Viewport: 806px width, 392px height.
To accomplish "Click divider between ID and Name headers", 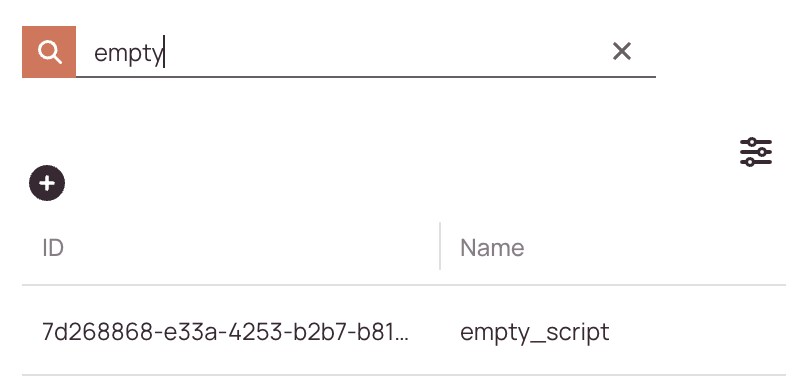I will pyautogui.click(x=440, y=246).
